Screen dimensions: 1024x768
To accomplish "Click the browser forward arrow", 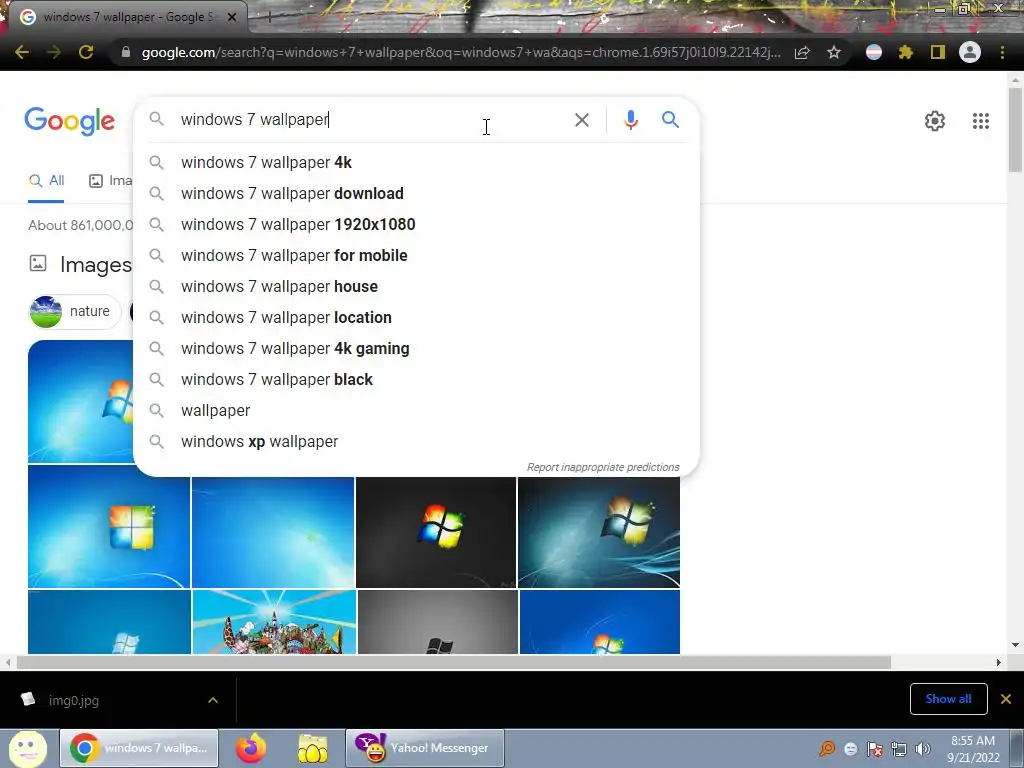I will click(x=54, y=52).
